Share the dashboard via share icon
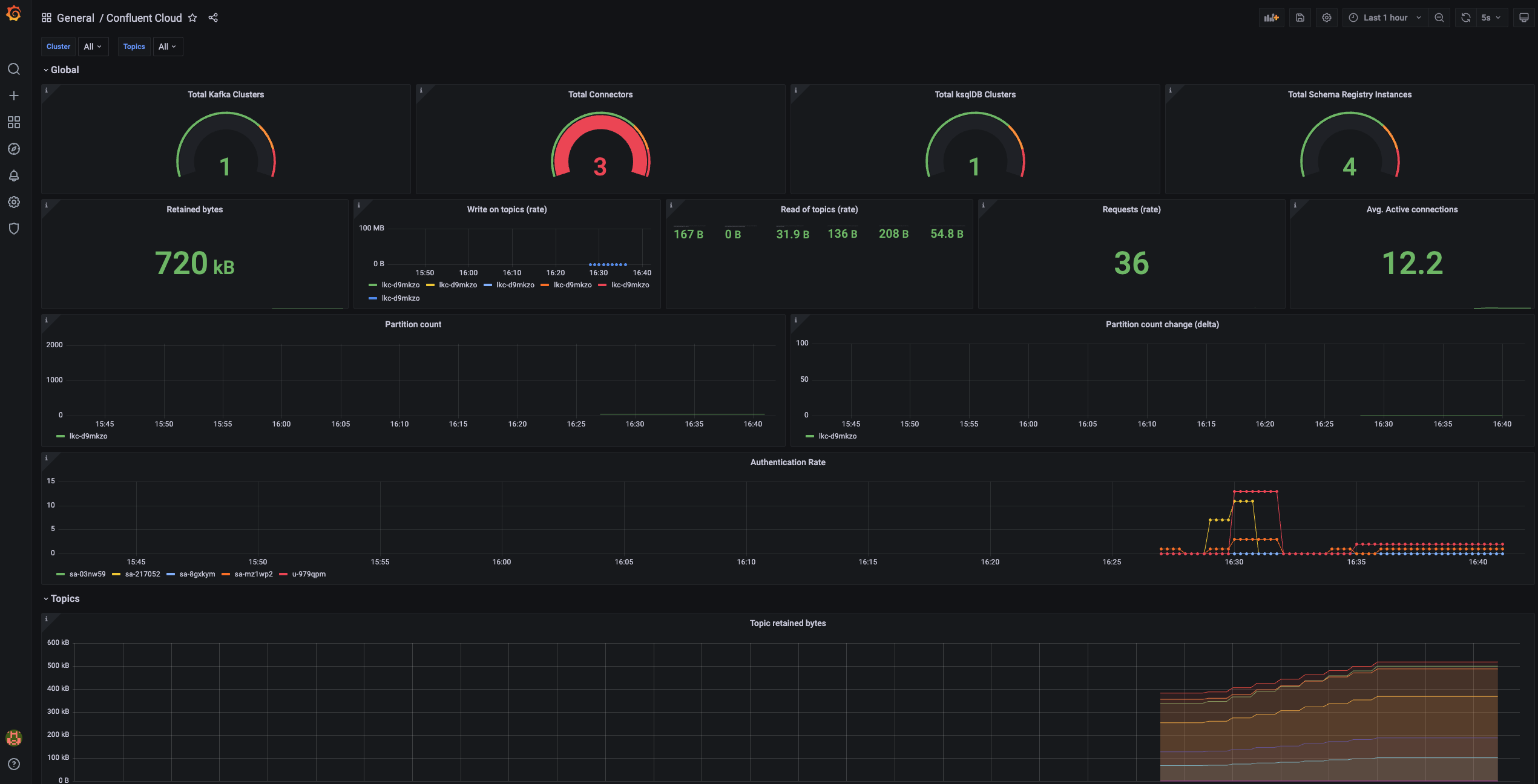This screenshot has height=784, width=1538. [x=213, y=18]
